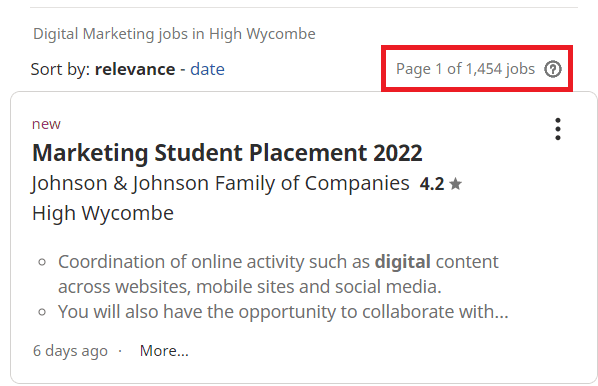Click the 6 days ago posting date
598x386 pixels.
tap(70, 351)
